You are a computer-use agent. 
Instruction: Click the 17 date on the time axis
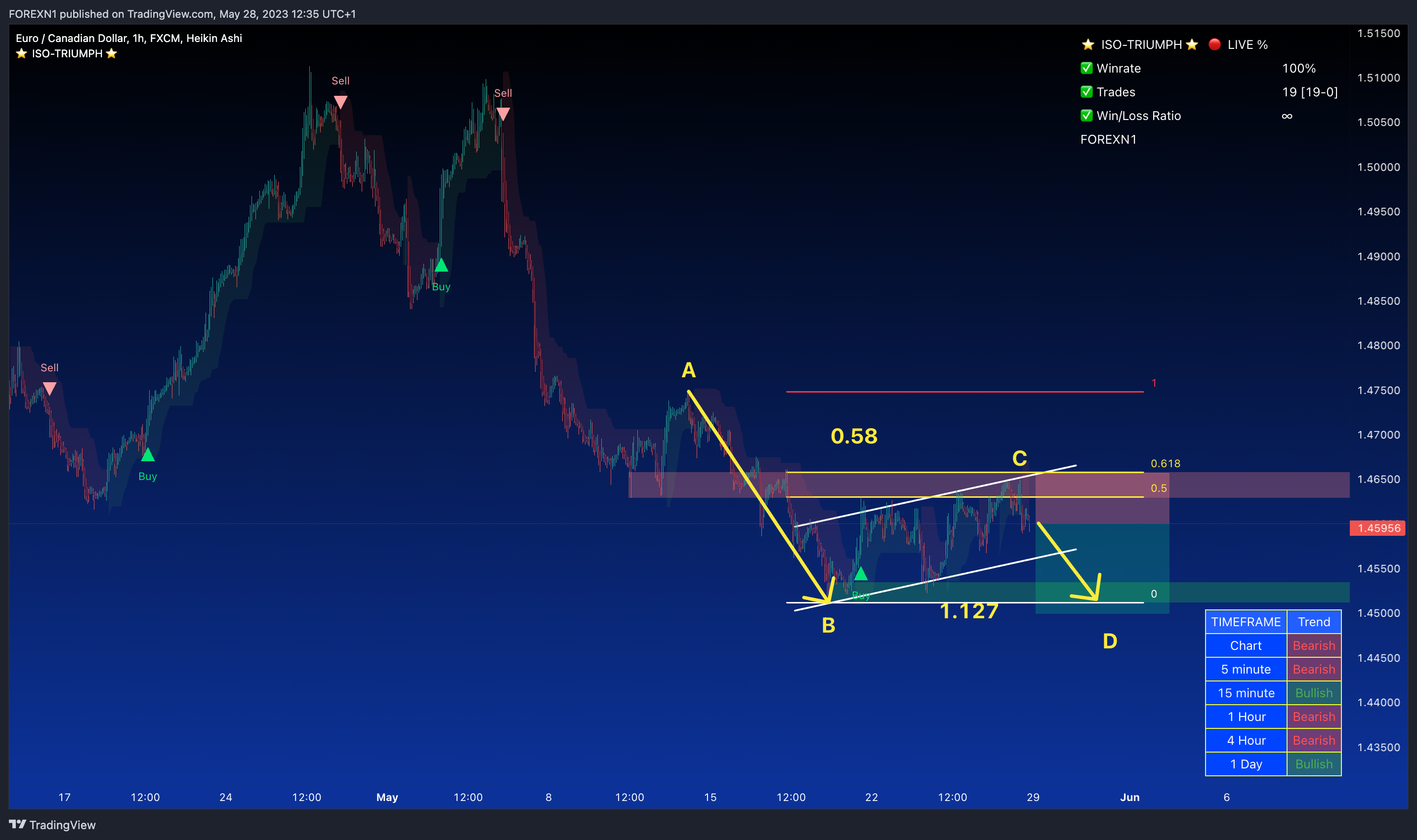(x=65, y=797)
